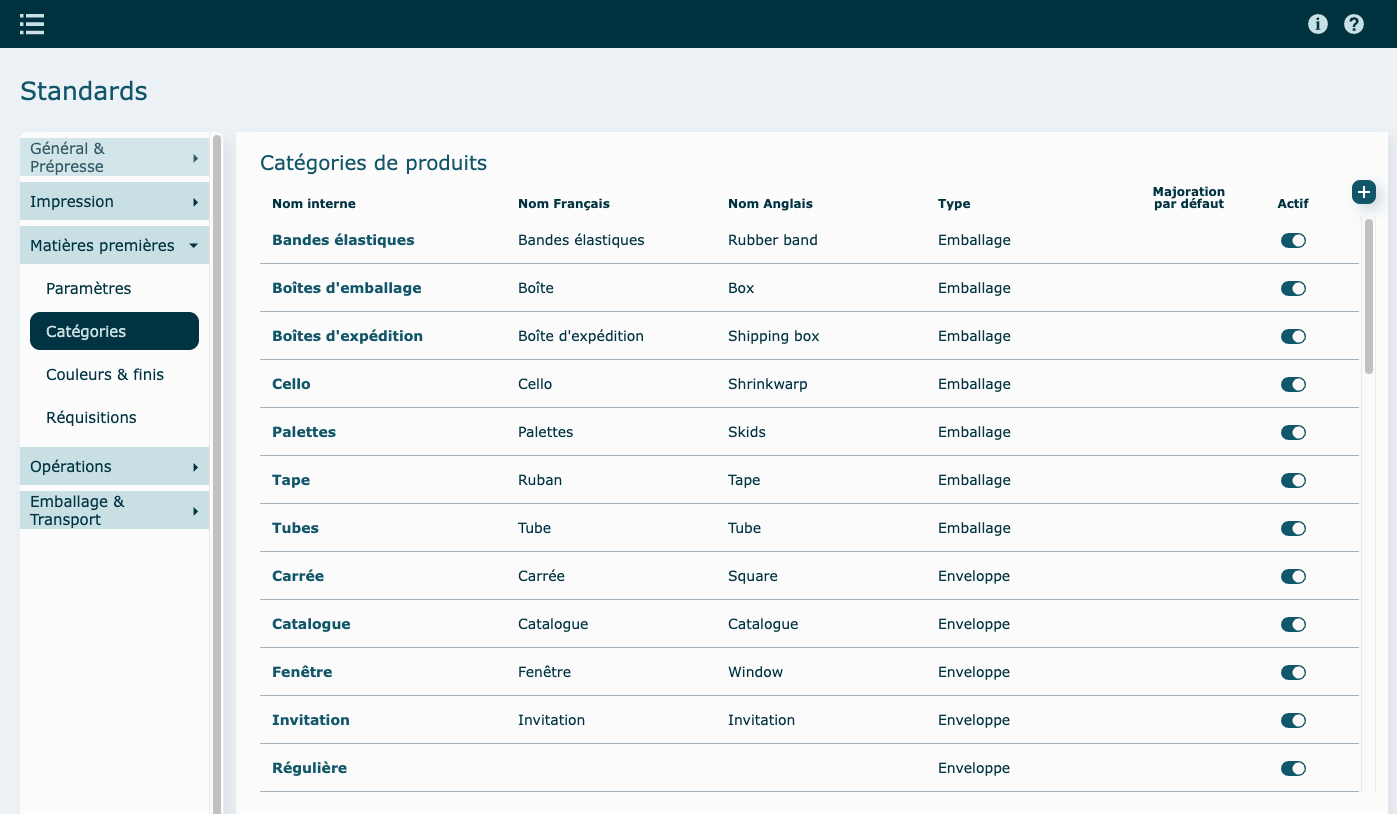Expand the Emballage & Transport section
This screenshot has width=1397, height=814.
[114, 511]
